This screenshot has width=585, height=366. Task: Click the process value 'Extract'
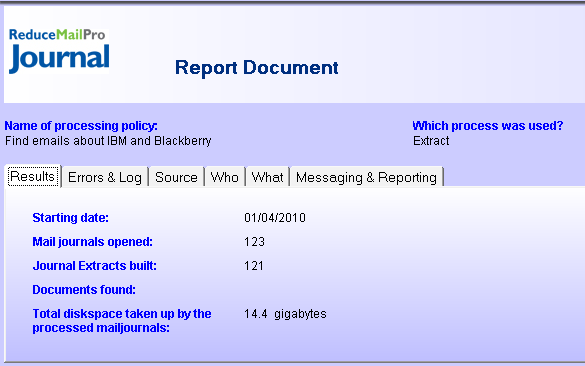point(431,141)
